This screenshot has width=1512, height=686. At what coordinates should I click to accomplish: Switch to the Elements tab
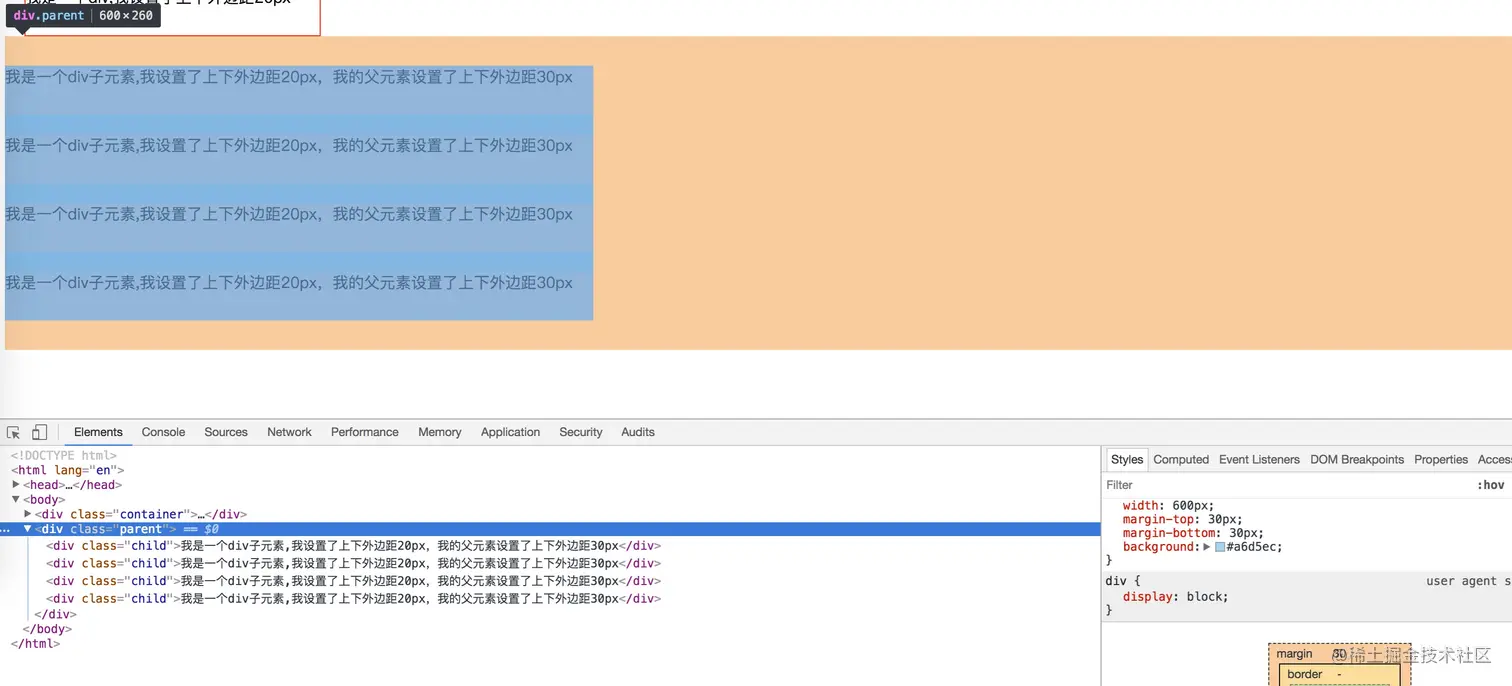(98, 432)
